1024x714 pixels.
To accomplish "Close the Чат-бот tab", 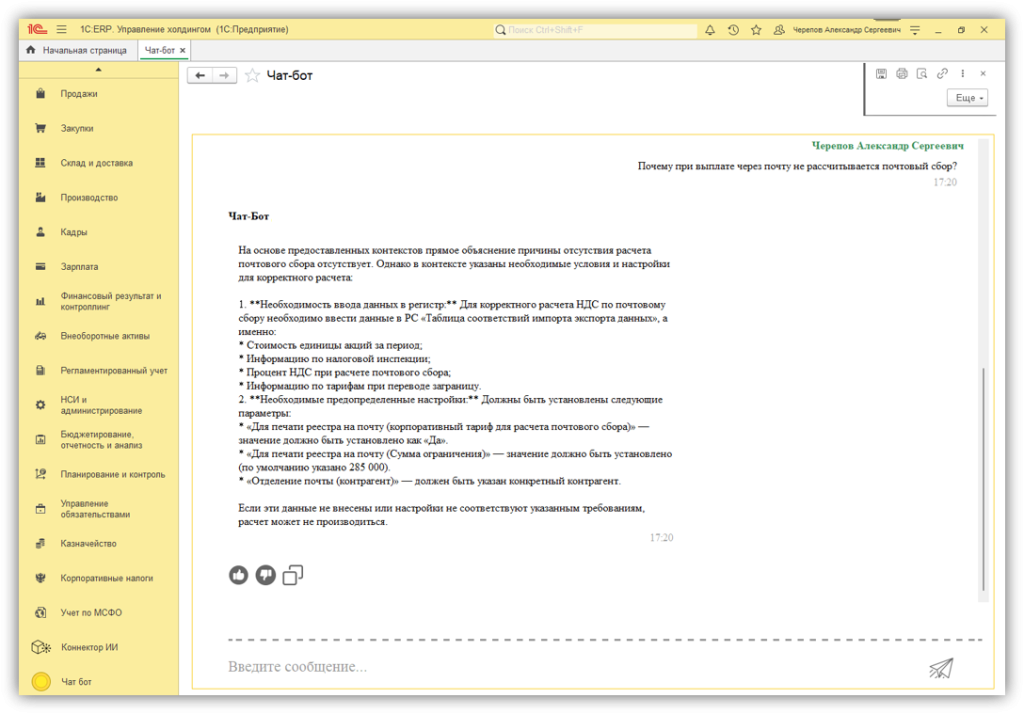I will 183,50.
